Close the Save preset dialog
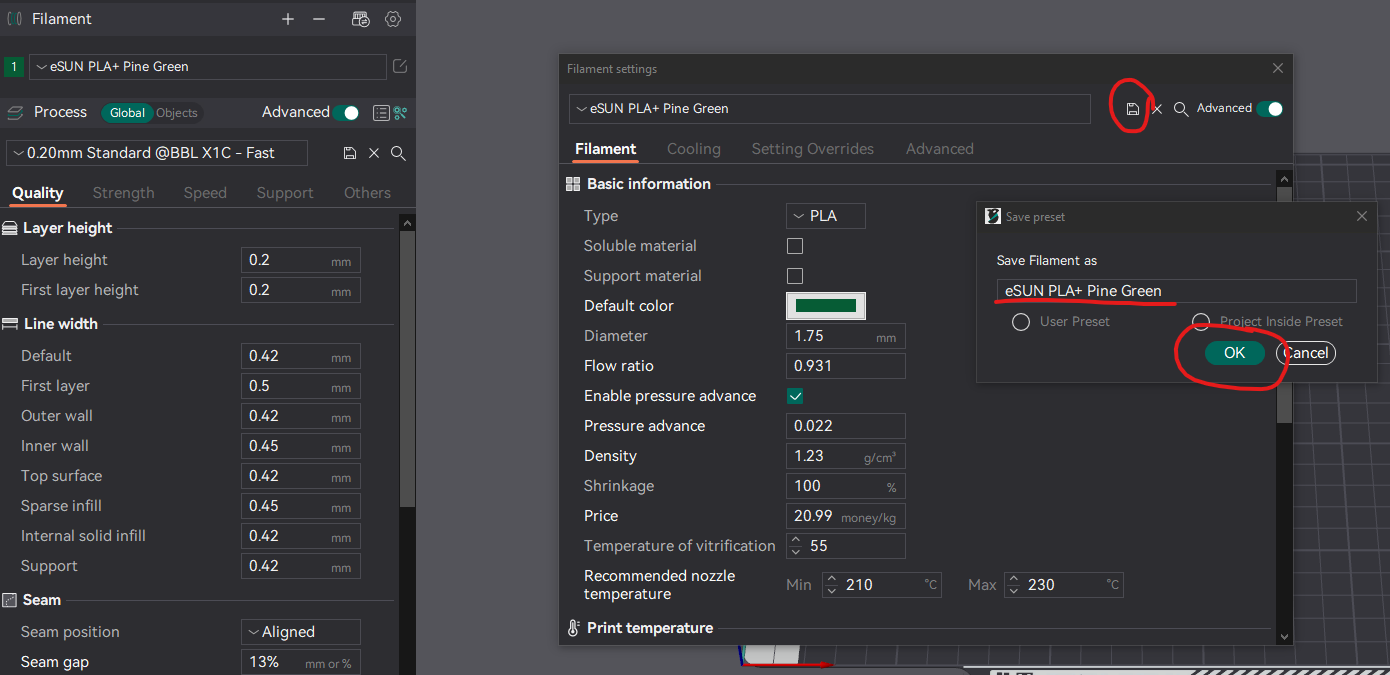This screenshot has width=1390, height=675. (1361, 216)
